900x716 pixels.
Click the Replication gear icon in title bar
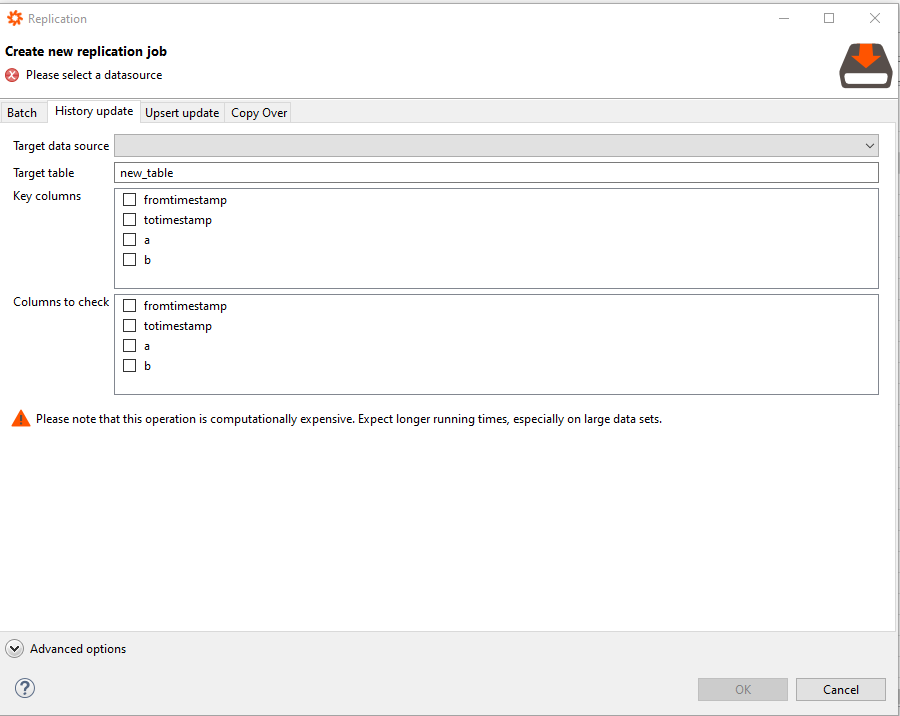[x=15, y=18]
